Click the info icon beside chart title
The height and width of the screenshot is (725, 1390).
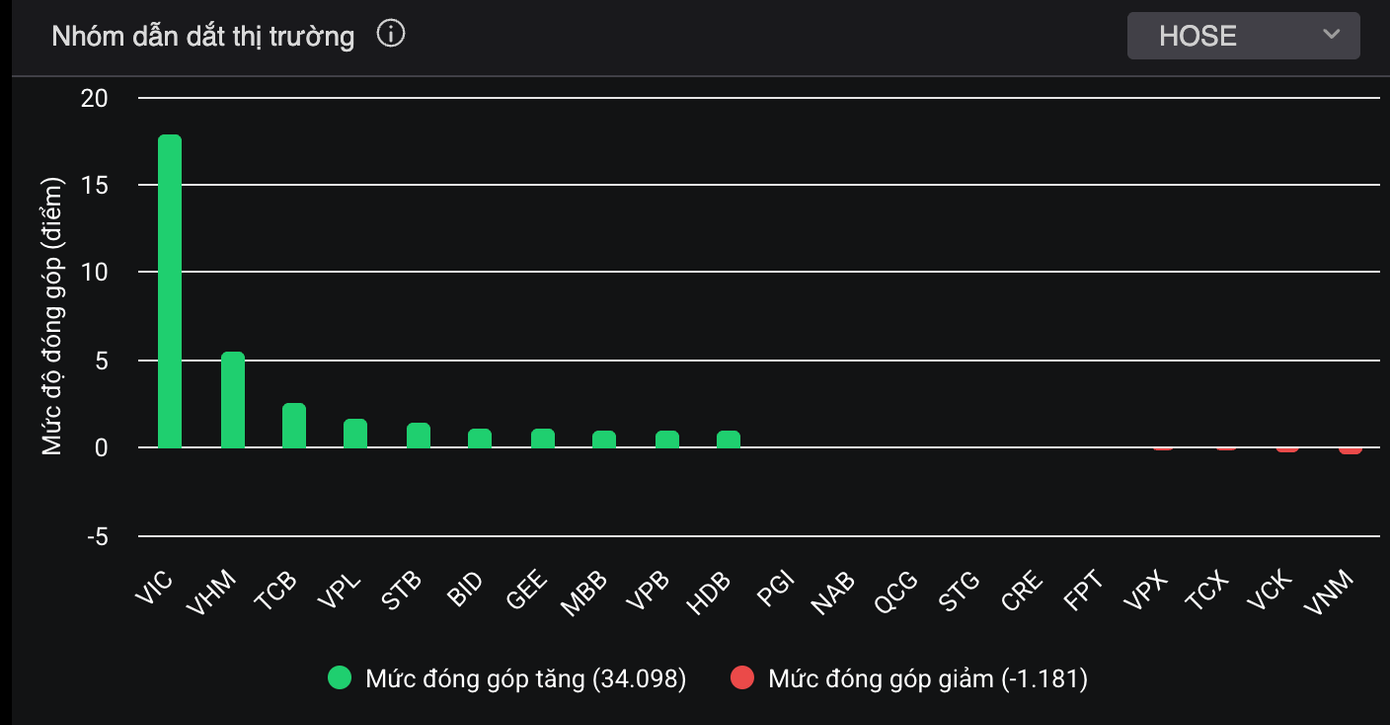click(391, 35)
